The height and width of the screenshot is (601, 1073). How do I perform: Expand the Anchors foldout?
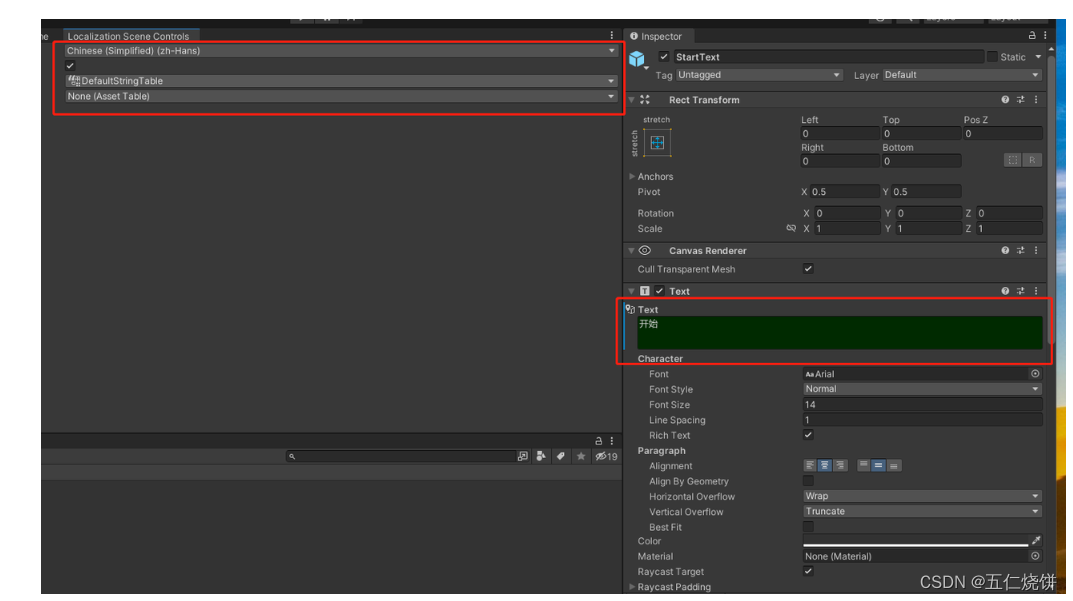(x=632, y=177)
